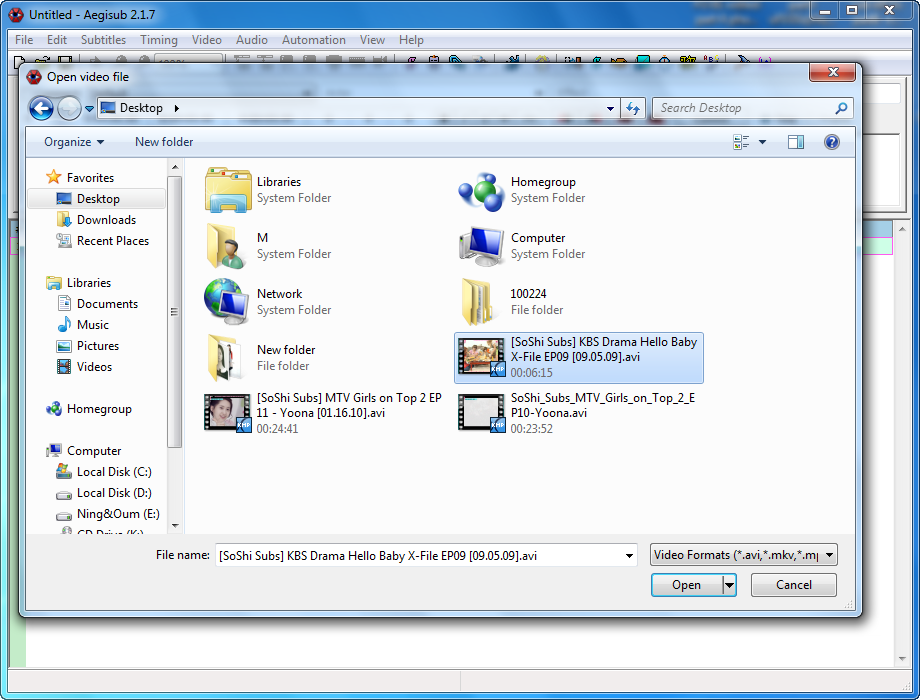
Task: Open Aegisub Edit menu
Action: [57, 40]
